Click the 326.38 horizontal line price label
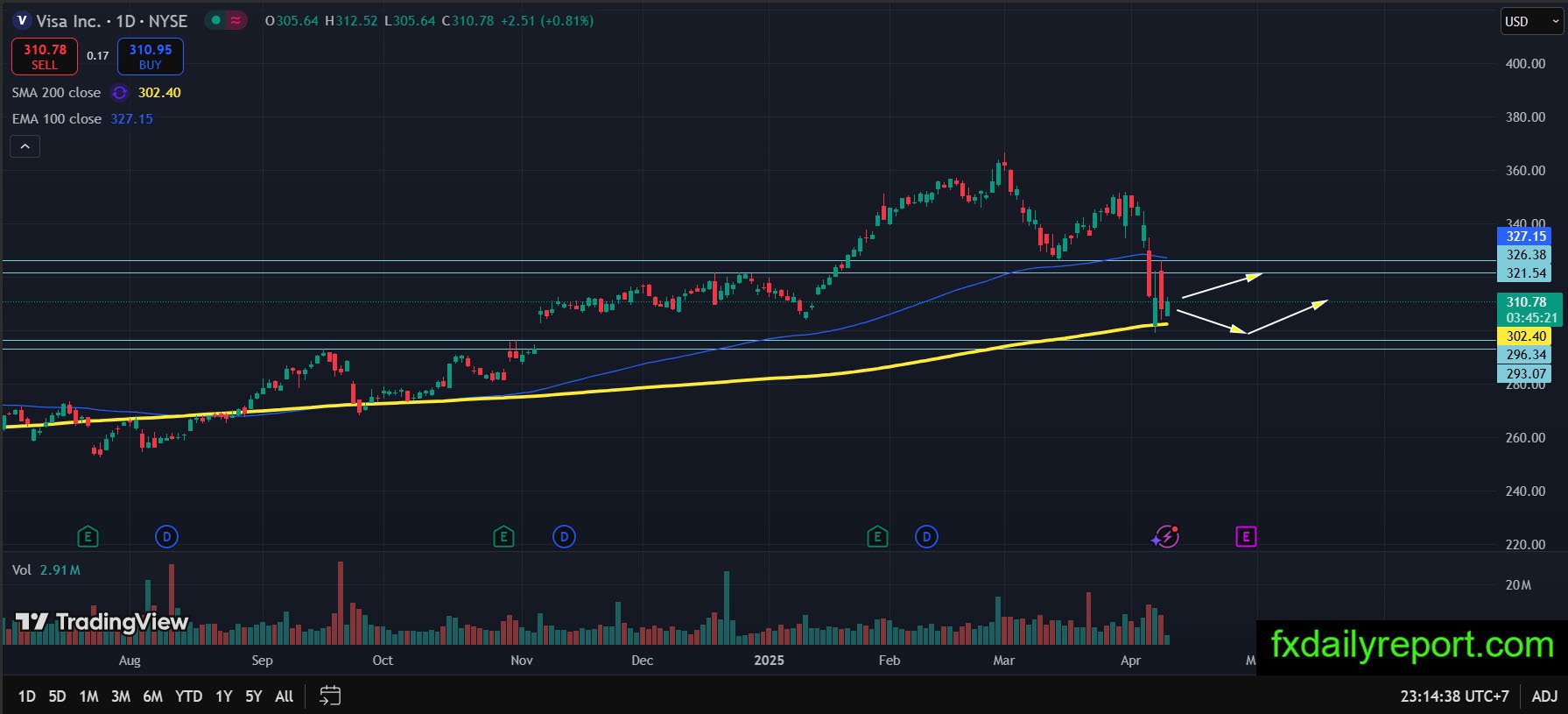The height and width of the screenshot is (714, 1568). point(1526,255)
